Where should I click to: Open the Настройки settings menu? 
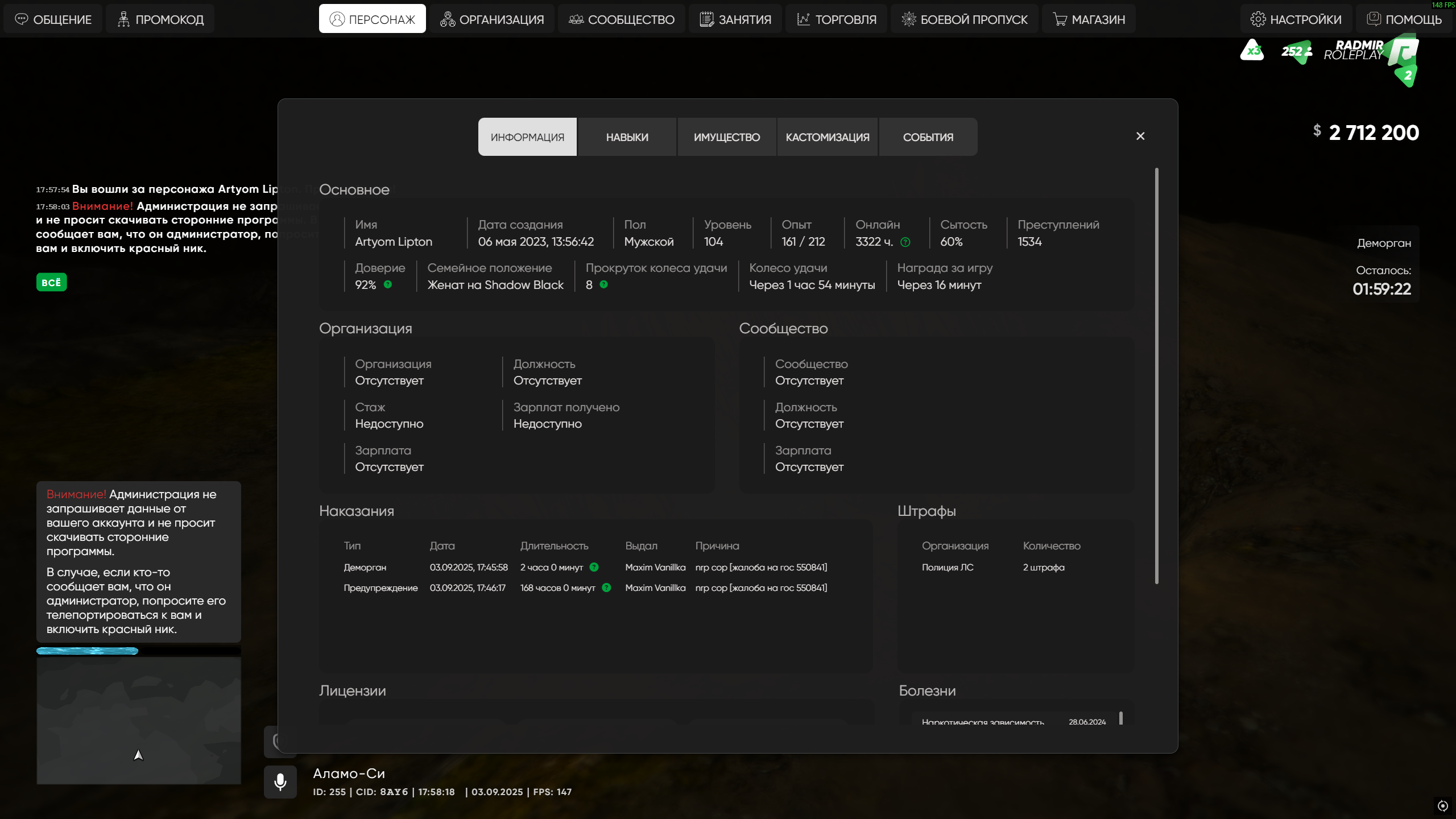(1296, 19)
